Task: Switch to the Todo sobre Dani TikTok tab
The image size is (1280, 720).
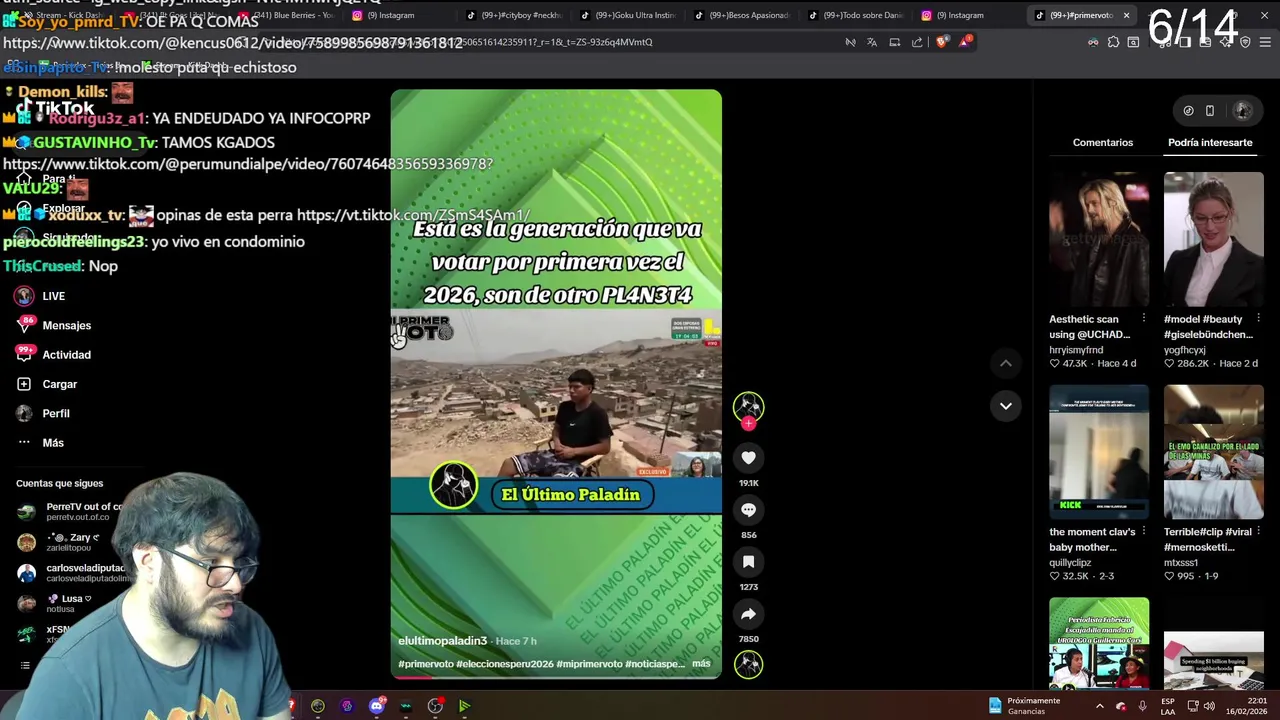Action: [x=856, y=15]
